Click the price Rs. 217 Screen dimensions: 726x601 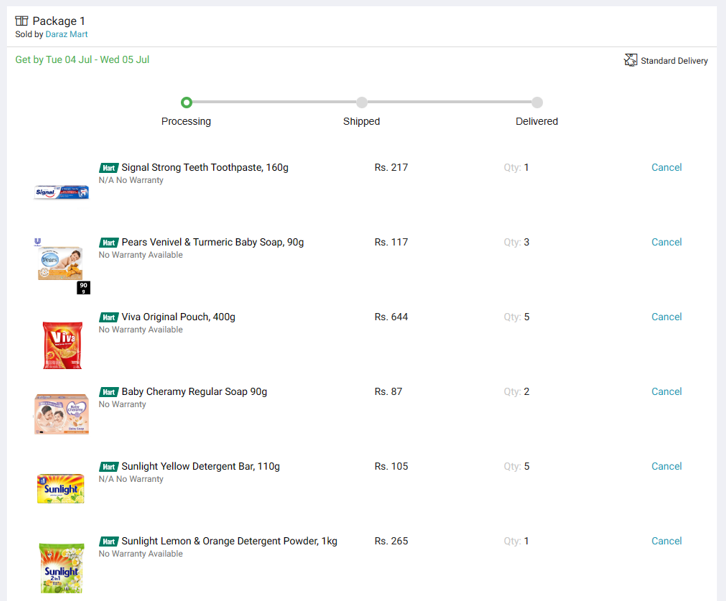coord(391,168)
